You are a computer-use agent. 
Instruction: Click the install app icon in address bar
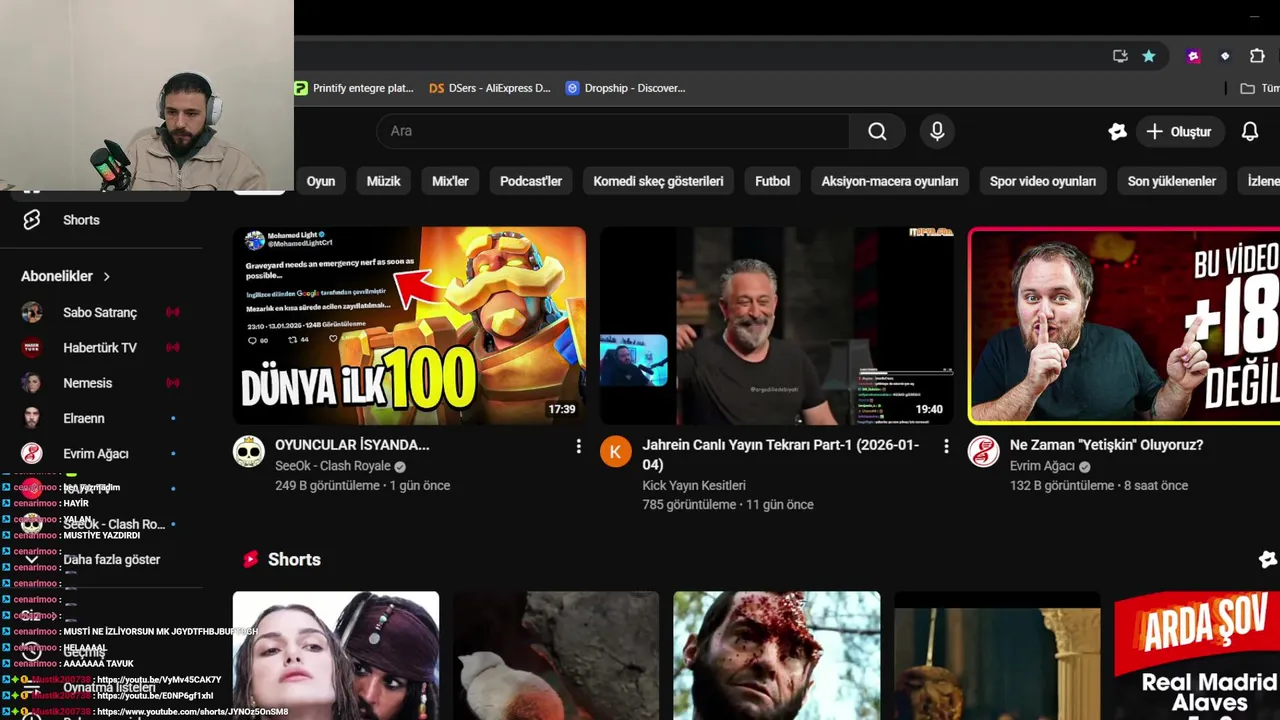(x=1120, y=56)
